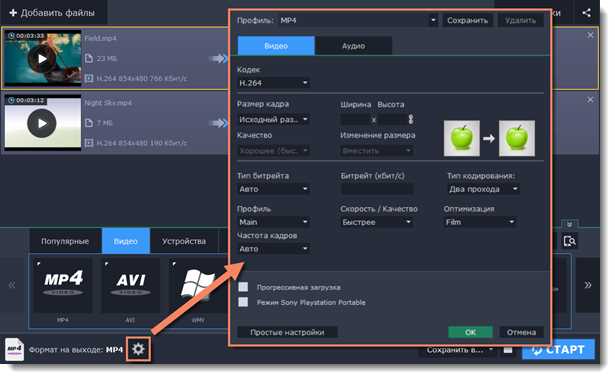Viewport: 615px width, 379px height.
Task: Click the resulting green apple preview image
Action: [x=517, y=138]
